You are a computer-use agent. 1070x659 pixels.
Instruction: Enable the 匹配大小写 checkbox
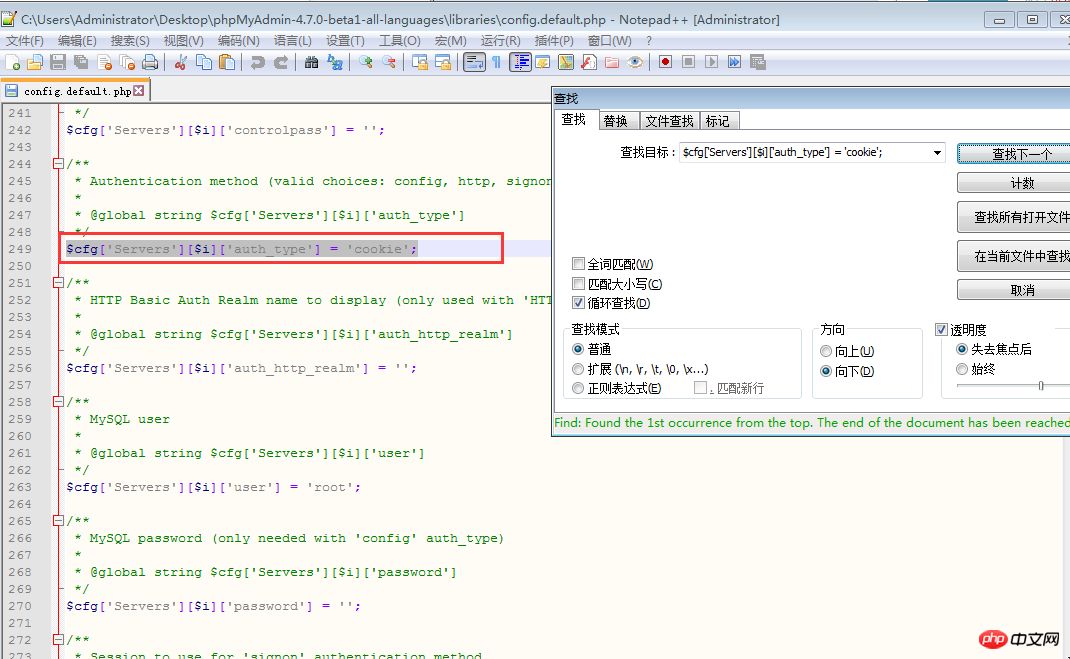coord(579,283)
